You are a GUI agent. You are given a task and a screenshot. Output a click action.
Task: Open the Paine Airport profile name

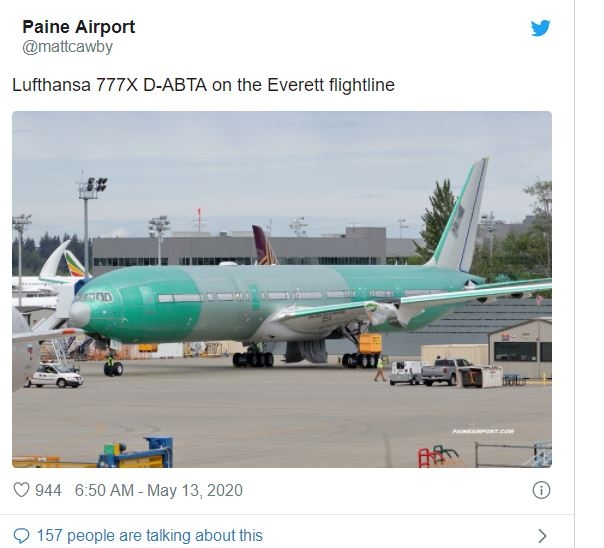[78, 27]
